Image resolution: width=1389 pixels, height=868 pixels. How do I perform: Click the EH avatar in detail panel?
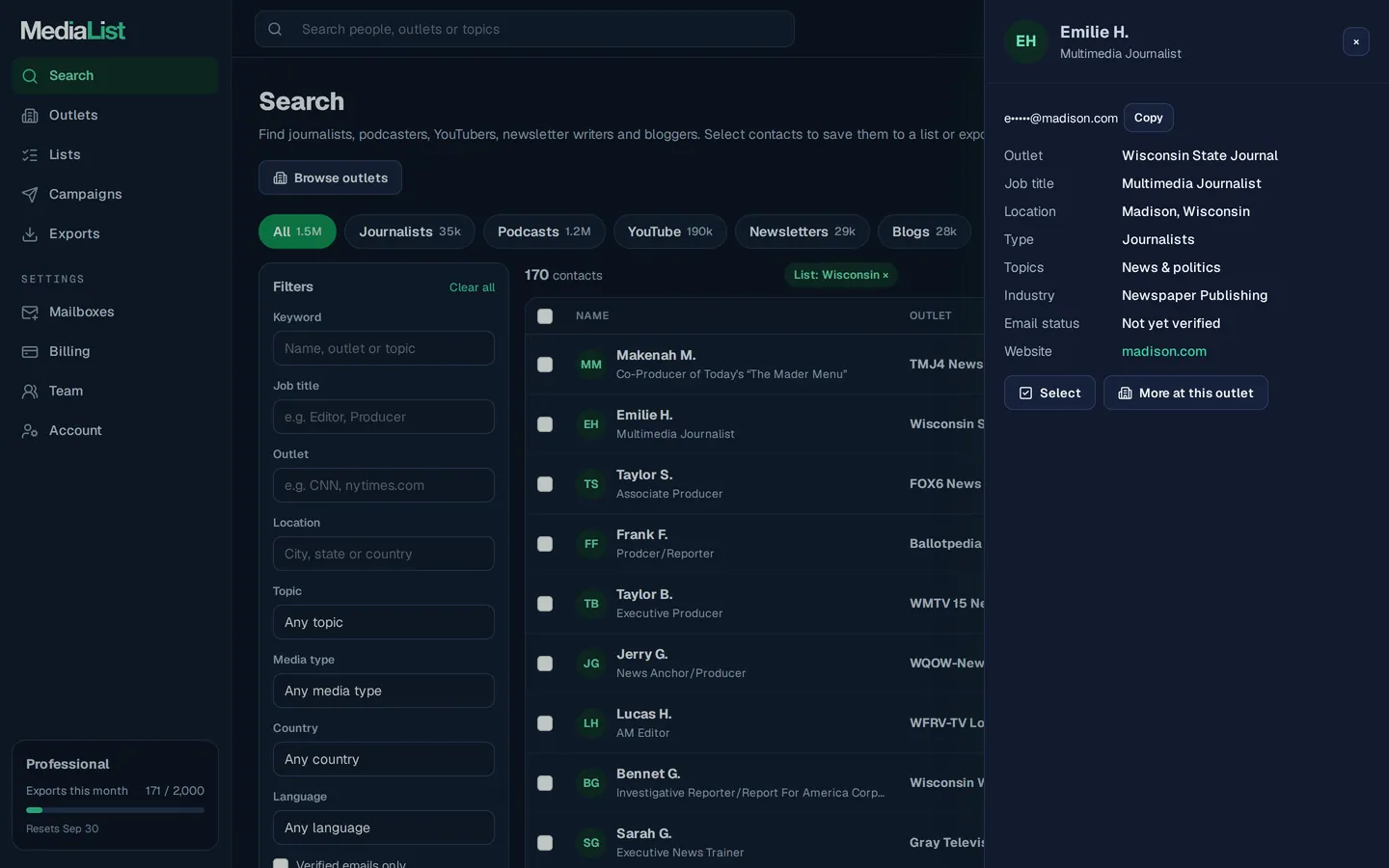pos(1026,41)
